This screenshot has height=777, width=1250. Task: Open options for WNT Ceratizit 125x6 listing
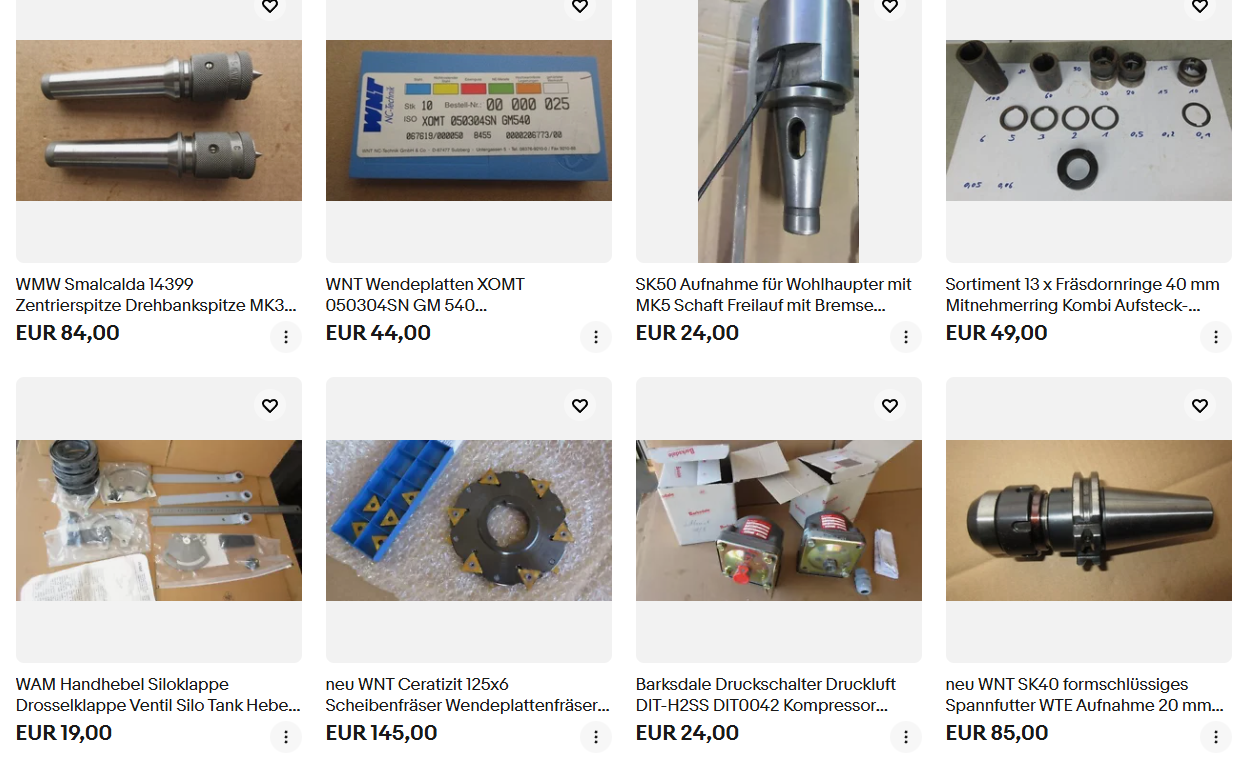click(x=596, y=737)
